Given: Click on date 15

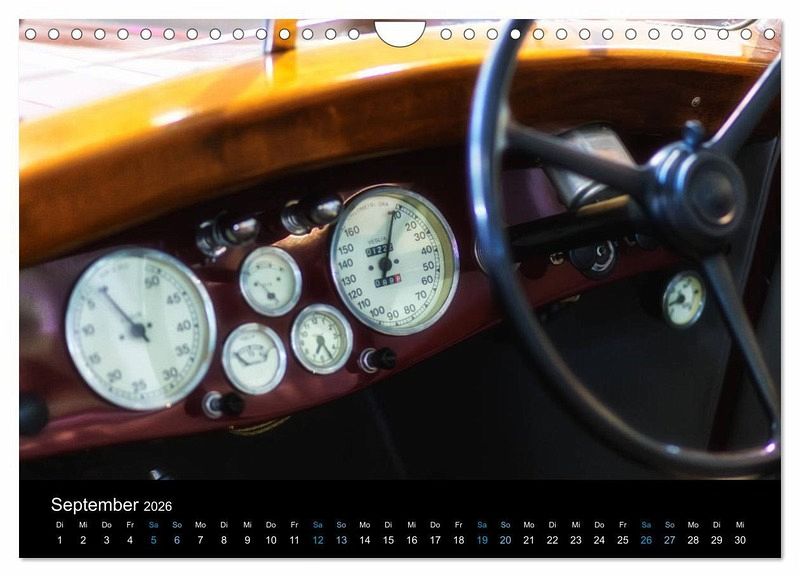Looking at the screenshot, I should (x=388, y=541).
